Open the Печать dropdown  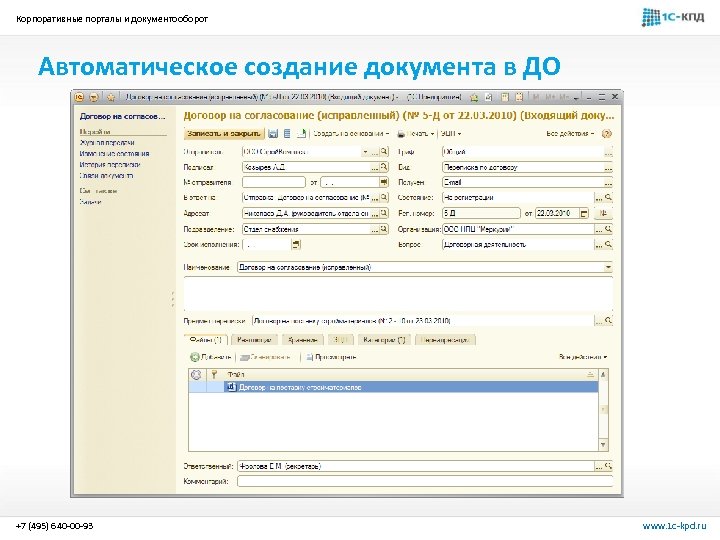(x=415, y=134)
